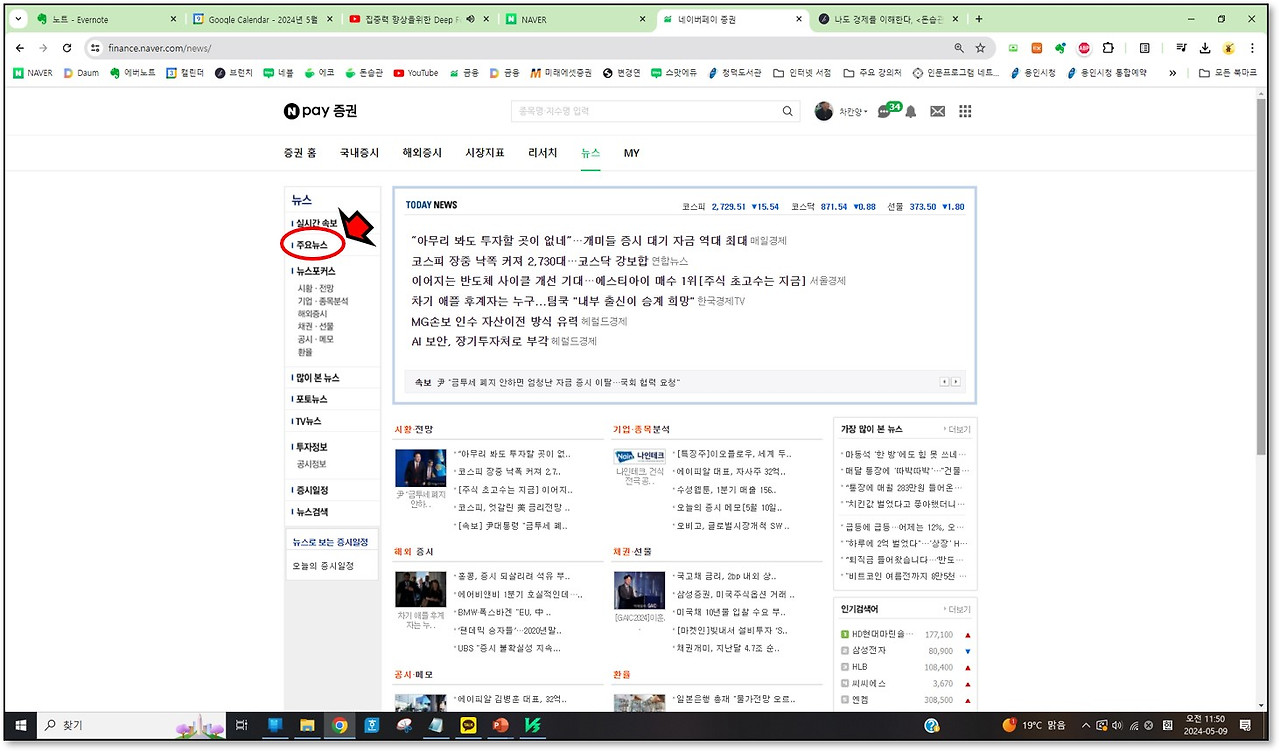Open 많이 본 뉴스 in sidebar
Image resolution: width=1280 pixels, height=752 pixels.
coord(316,378)
